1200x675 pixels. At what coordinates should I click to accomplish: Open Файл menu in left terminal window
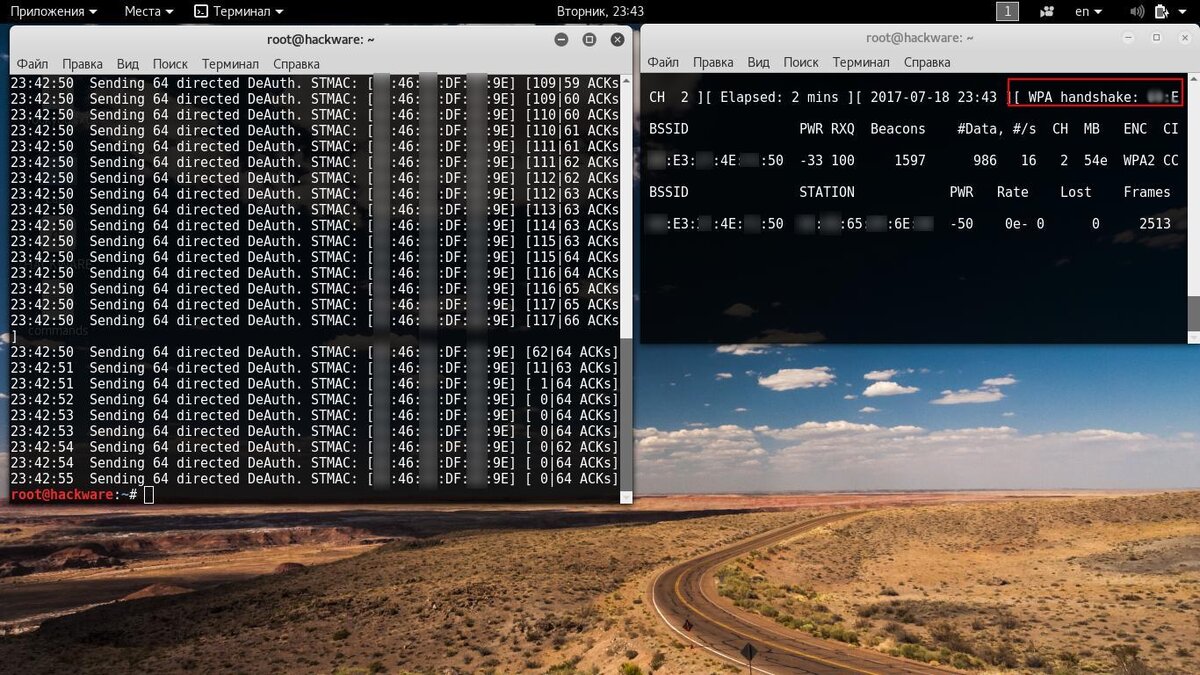[x=32, y=63]
